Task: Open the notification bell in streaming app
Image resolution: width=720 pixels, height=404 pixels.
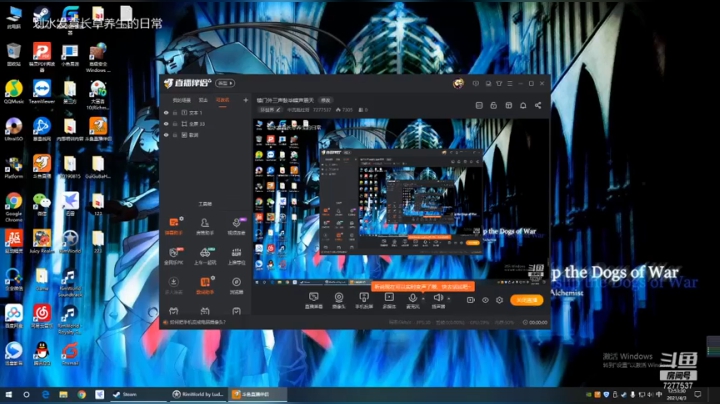Action: tap(523, 106)
